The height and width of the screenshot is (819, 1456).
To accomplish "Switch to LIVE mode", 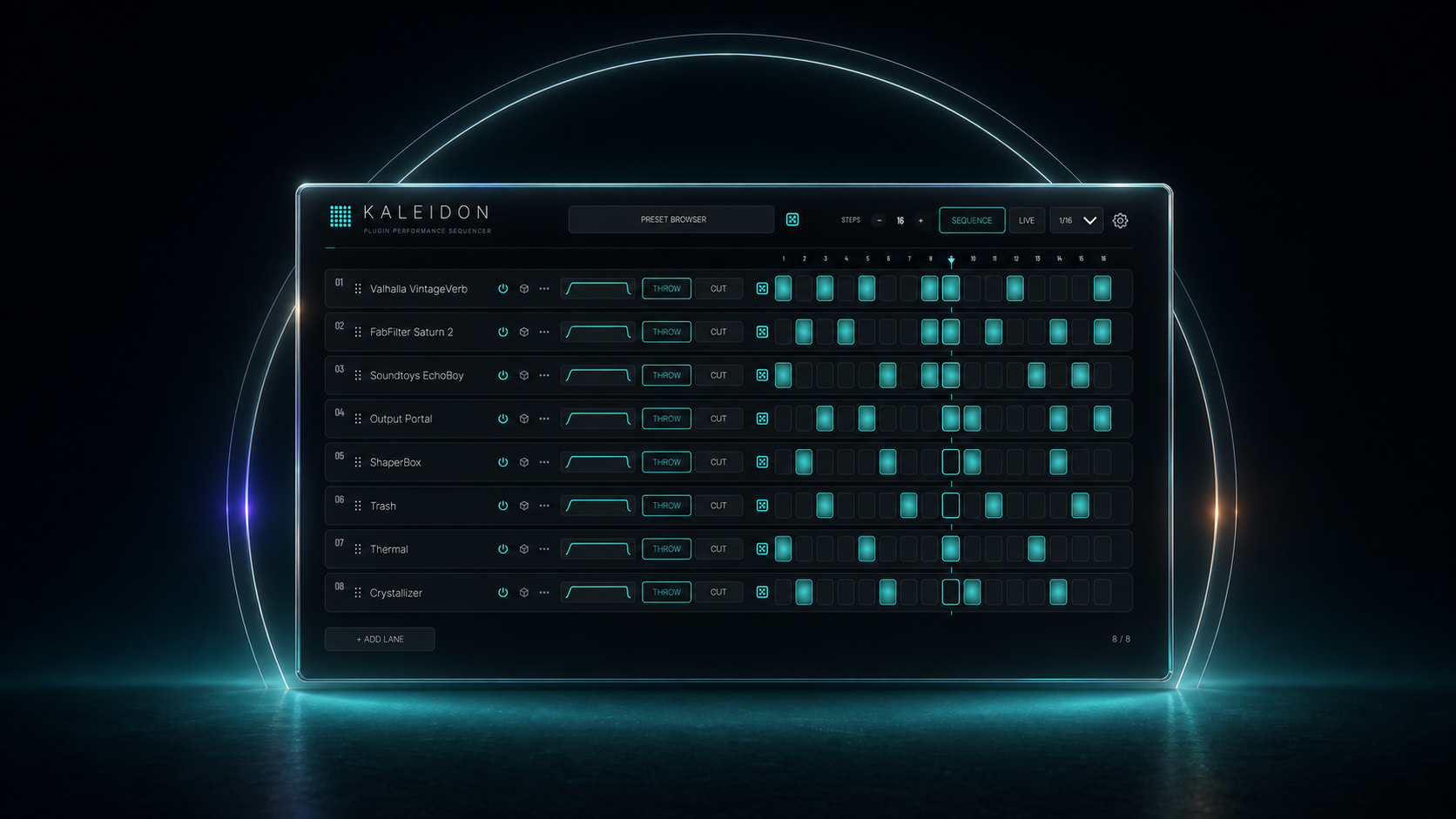I will click(x=1027, y=220).
